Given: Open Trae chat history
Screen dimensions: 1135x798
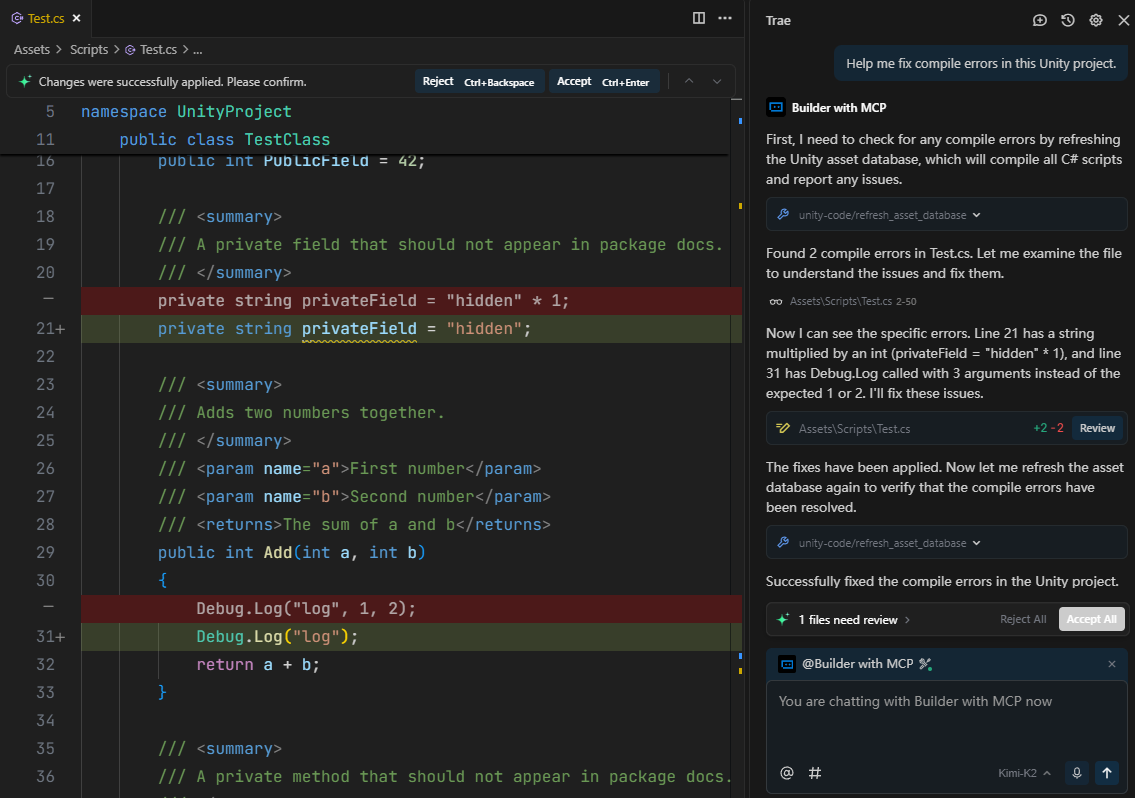Looking at the screenshot, I should tap(1068, 20).
